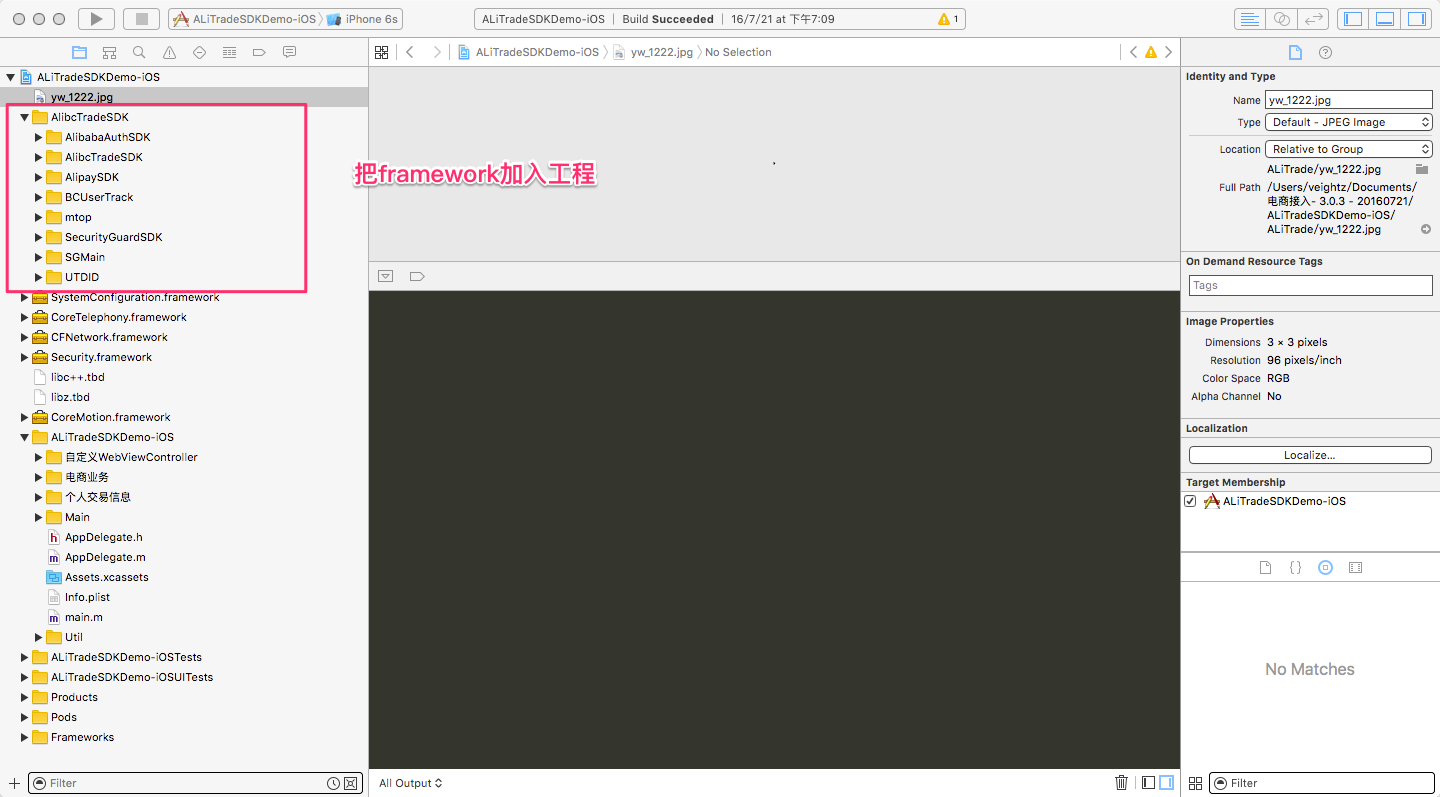Select AppDelegate.m in the project navigator
The image size is (1440, 797).
pos(105,557)
